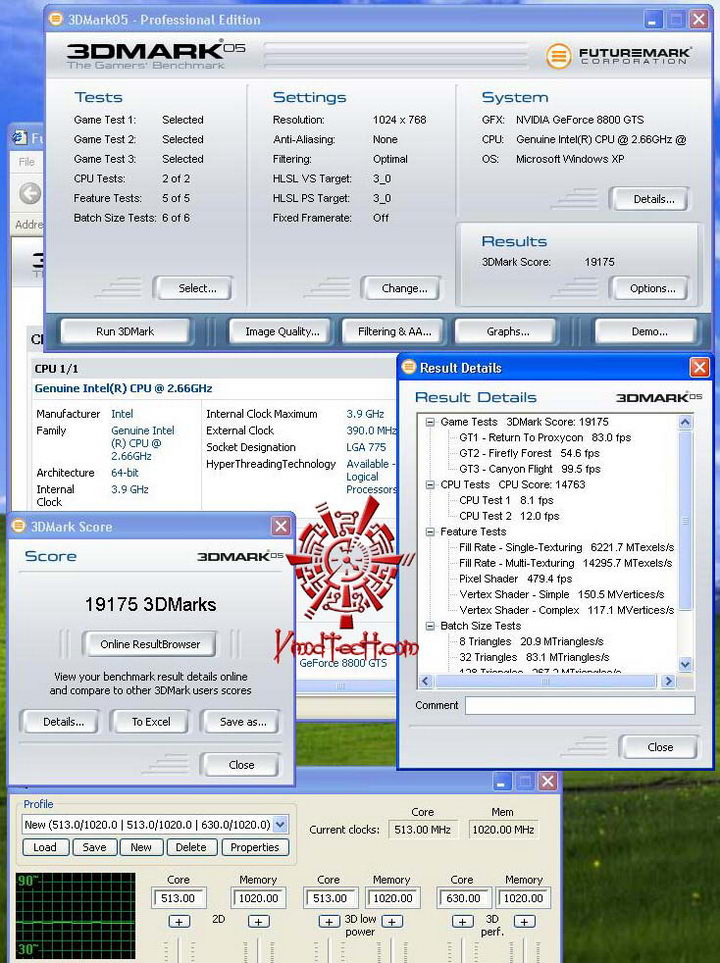Click plus under 3D perf. Memory
This screenshot has height=963, width=720.
tap(524, 921)
